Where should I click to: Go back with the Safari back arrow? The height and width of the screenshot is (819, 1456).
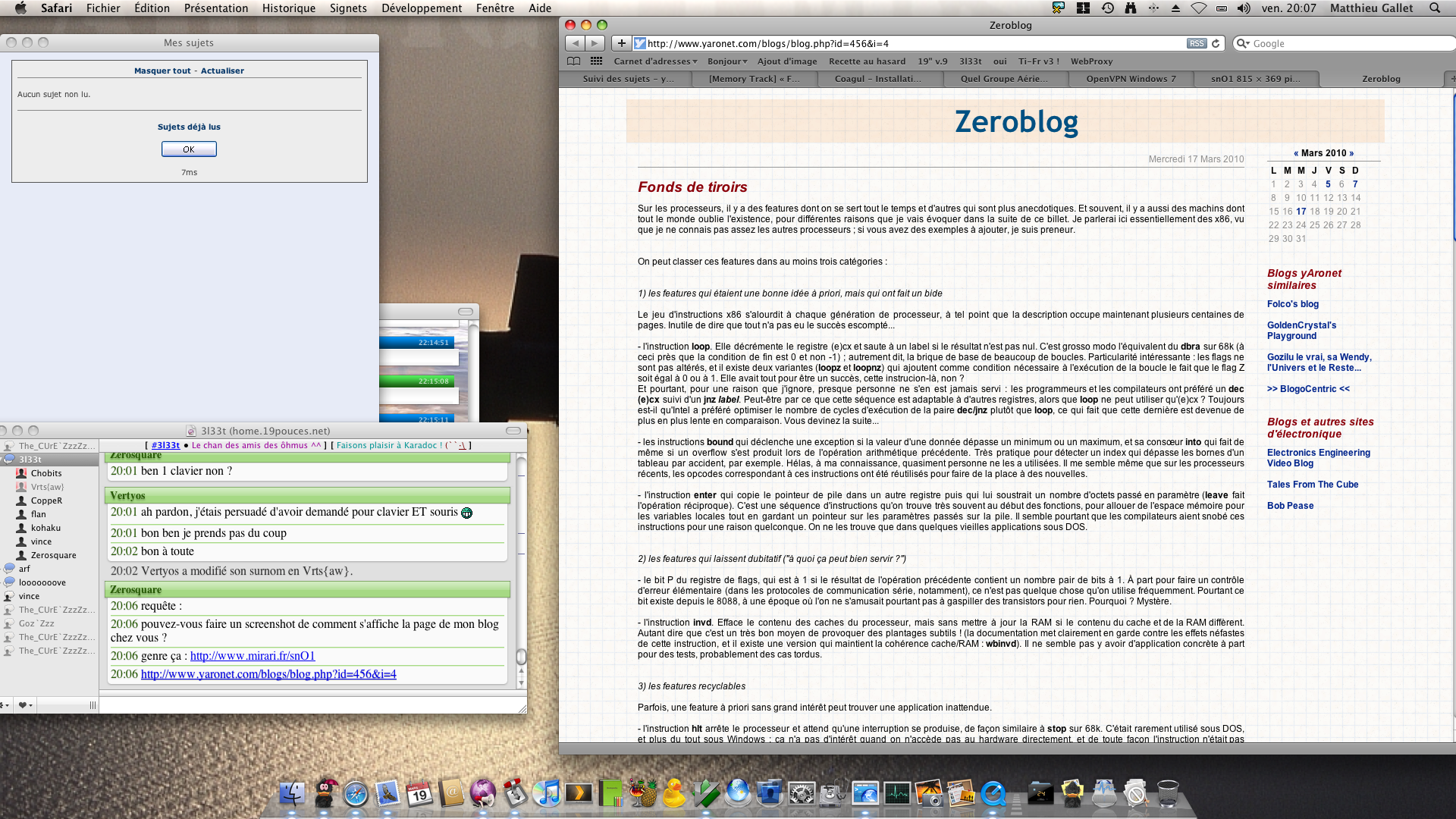tap(576, 43)
